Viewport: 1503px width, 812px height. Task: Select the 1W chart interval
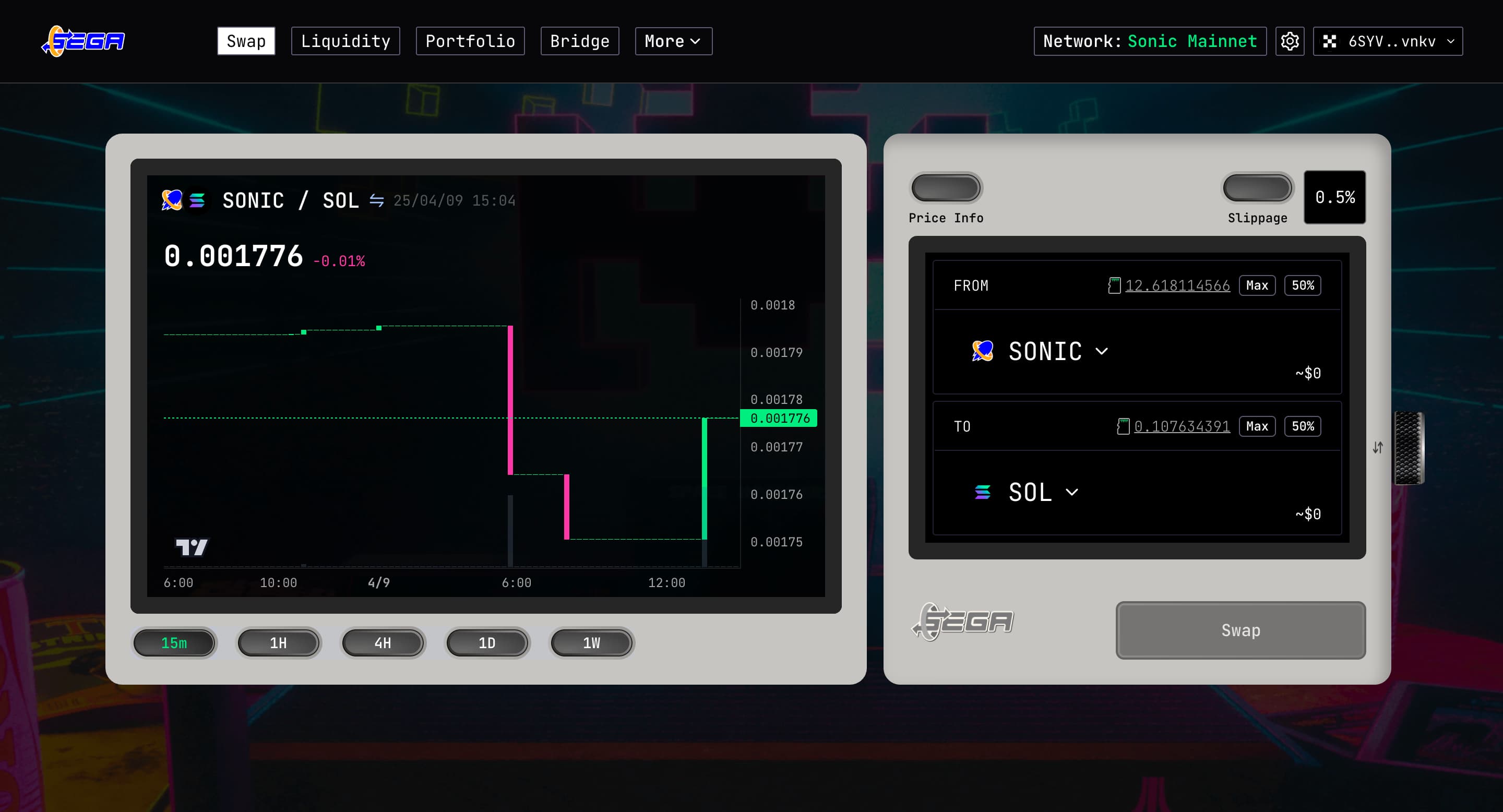tap(592, 643)
